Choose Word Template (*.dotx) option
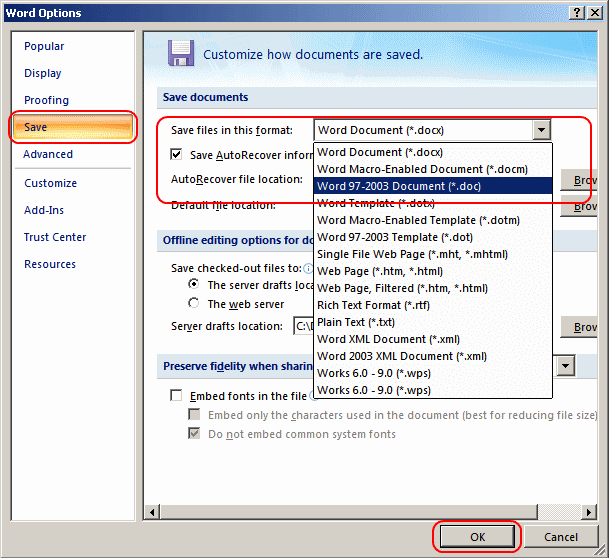 (433, 203)
